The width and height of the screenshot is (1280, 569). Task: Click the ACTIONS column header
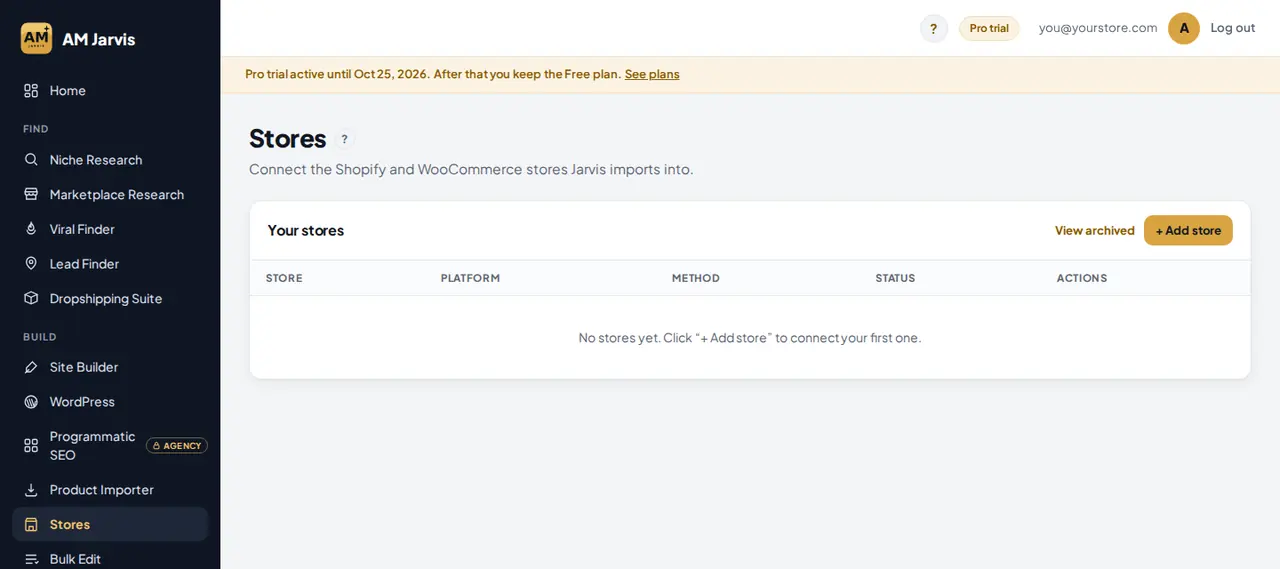[x=1082, y=278]
